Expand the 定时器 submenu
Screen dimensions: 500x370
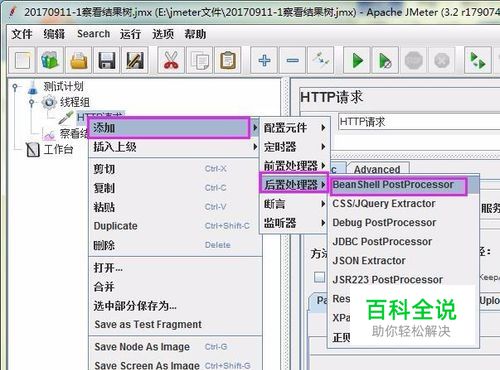pos(295,147)
